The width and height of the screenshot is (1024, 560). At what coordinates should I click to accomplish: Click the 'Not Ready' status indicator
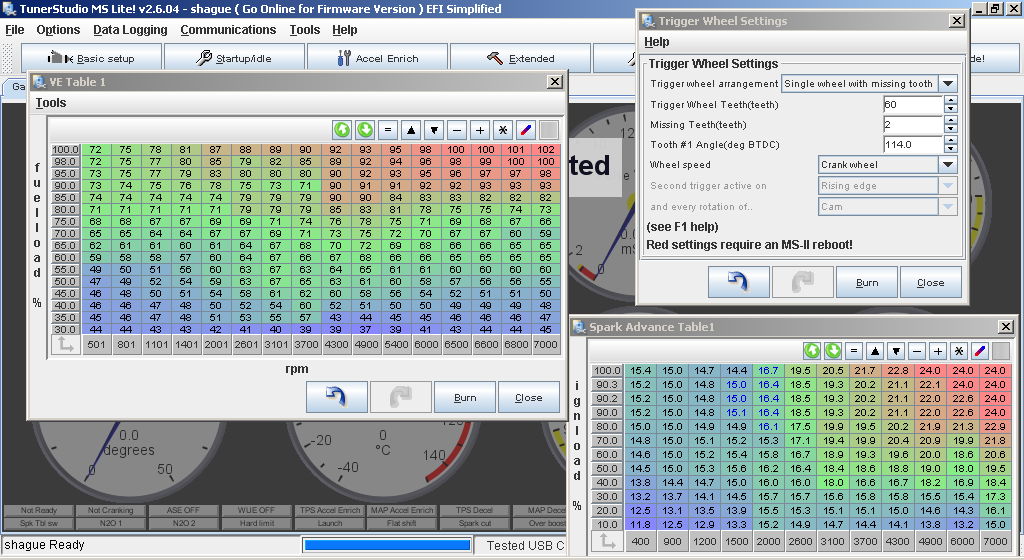tap(39, 510)
